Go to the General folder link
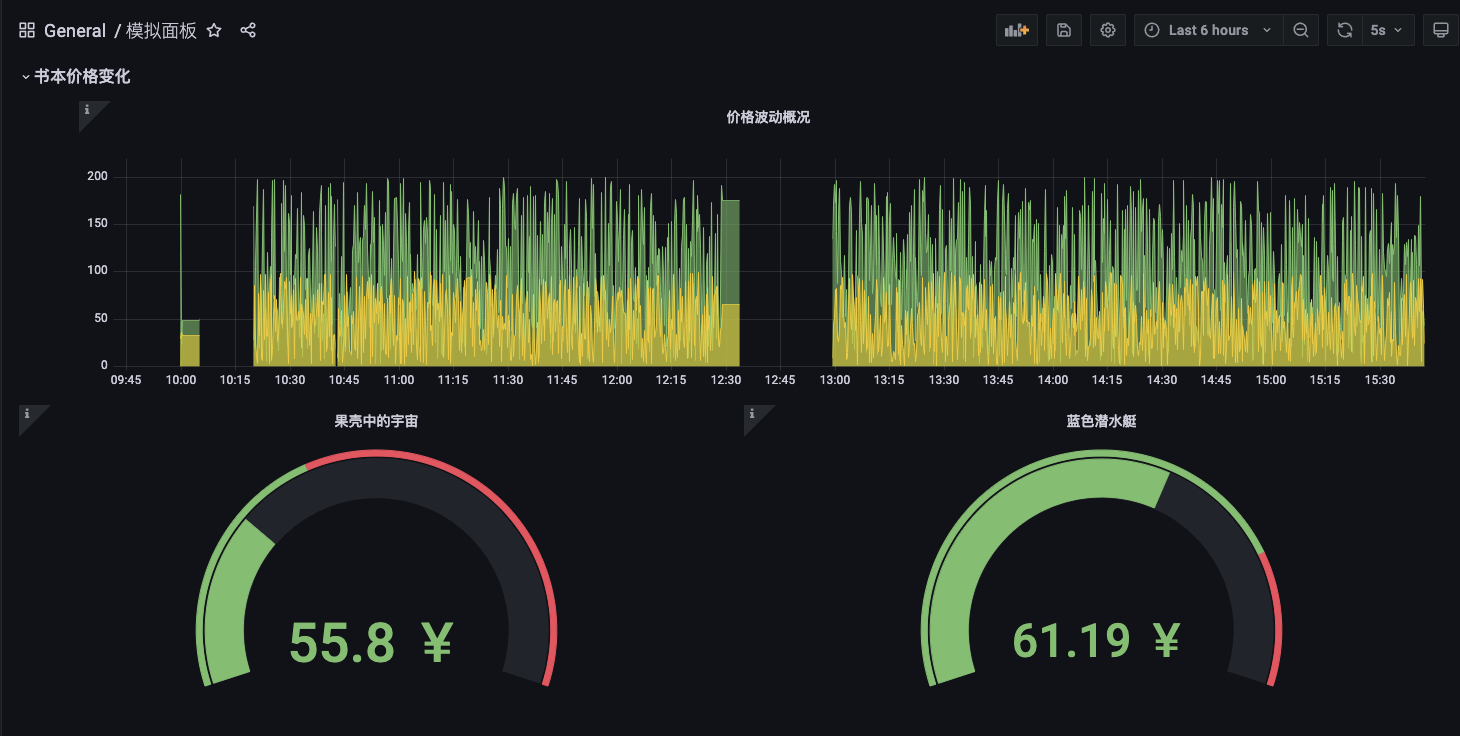The image size is (1460, 736). (75, 30)
